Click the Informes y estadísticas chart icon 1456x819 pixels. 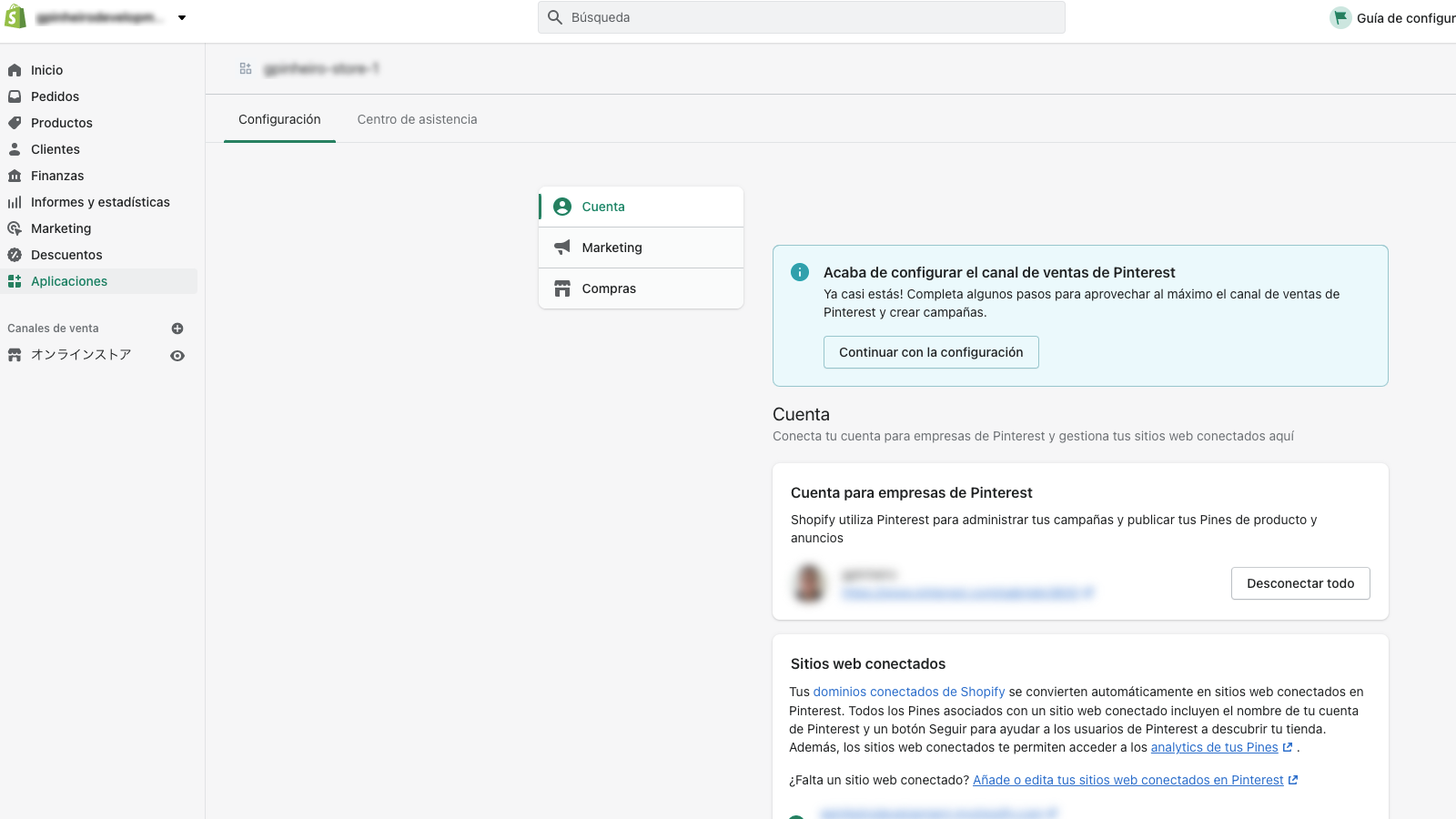15,202
